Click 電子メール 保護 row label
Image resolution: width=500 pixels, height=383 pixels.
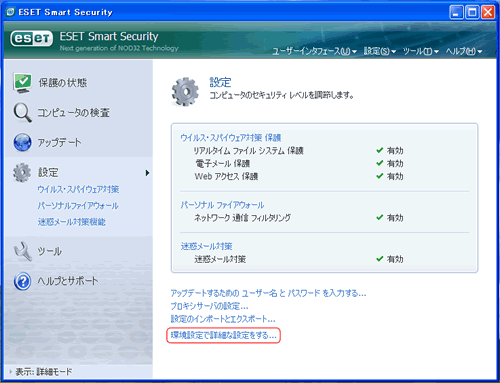pyautogui.click(x=223, y=163)
